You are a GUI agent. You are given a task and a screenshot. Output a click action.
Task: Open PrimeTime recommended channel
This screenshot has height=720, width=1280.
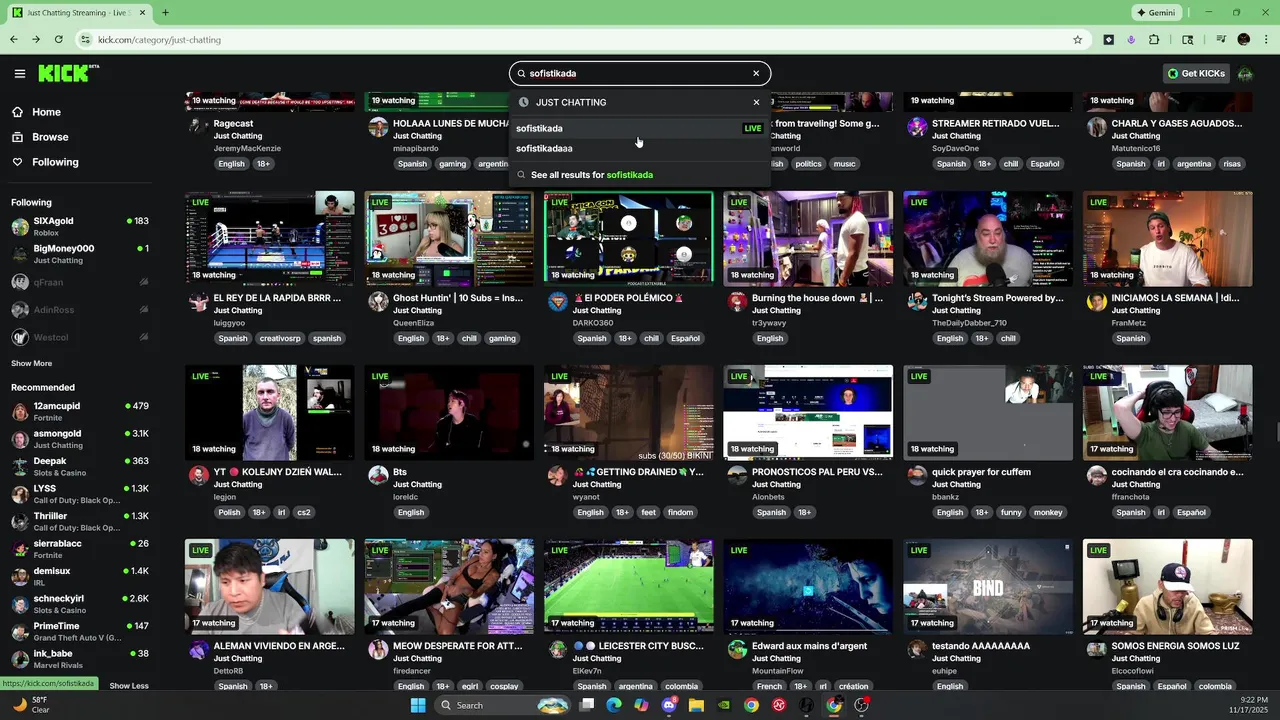(80, 631)
